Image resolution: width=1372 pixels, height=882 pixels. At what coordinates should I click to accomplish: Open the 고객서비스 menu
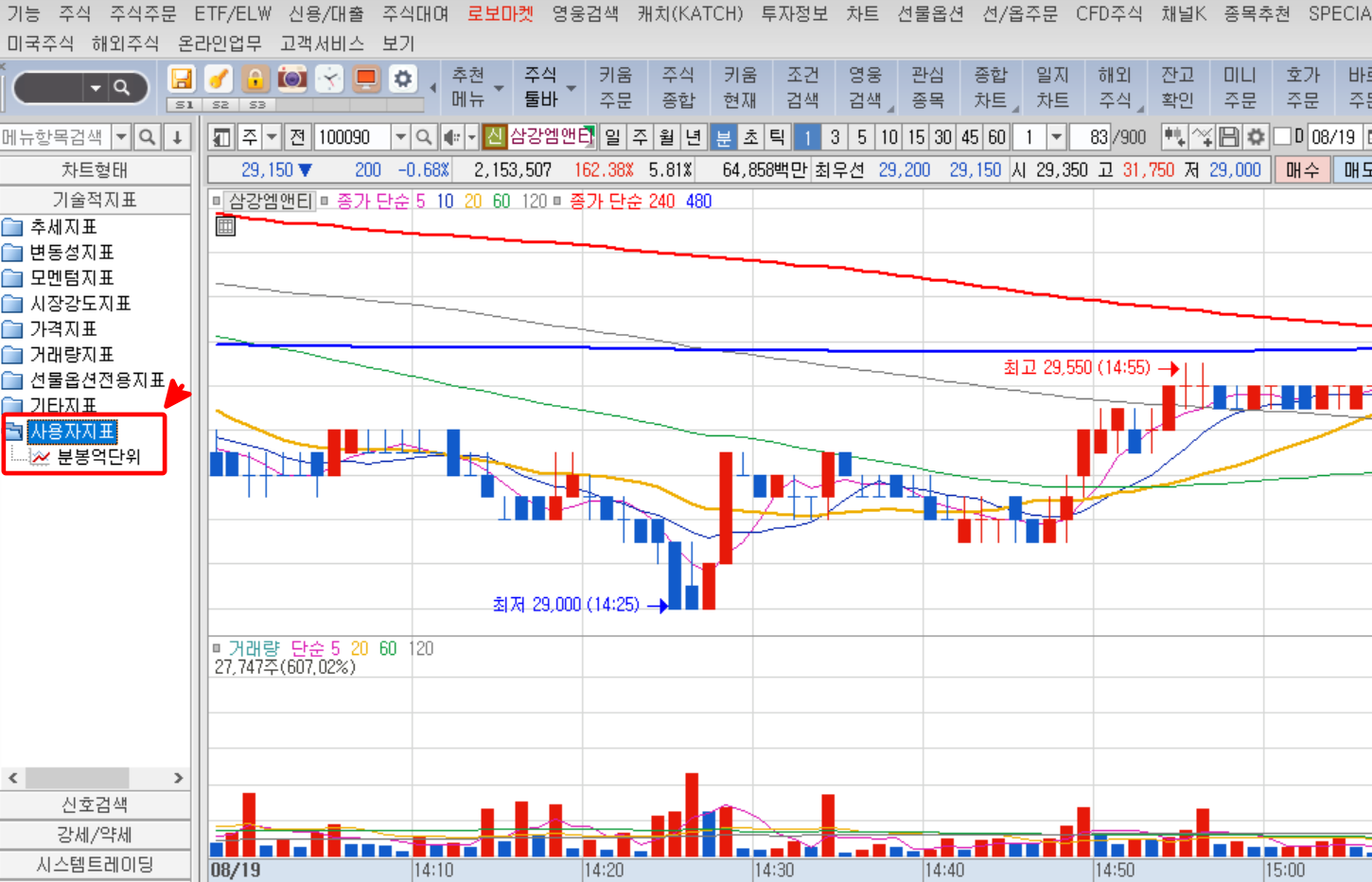point(322,44)
